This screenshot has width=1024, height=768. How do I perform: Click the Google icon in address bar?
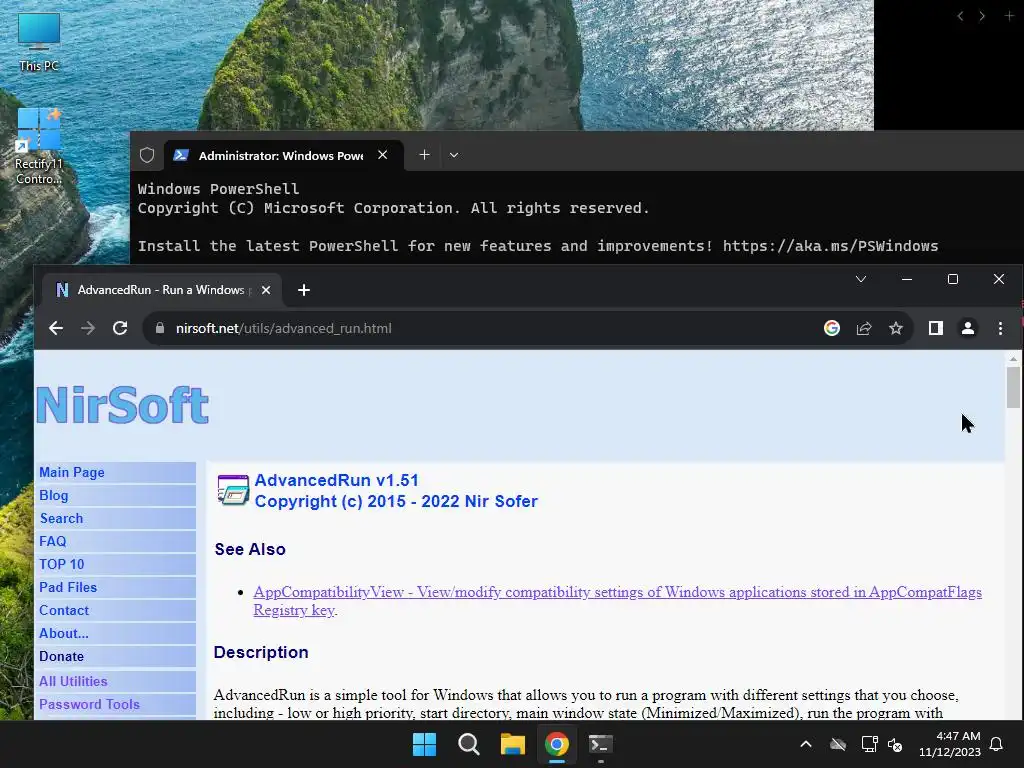831,328
